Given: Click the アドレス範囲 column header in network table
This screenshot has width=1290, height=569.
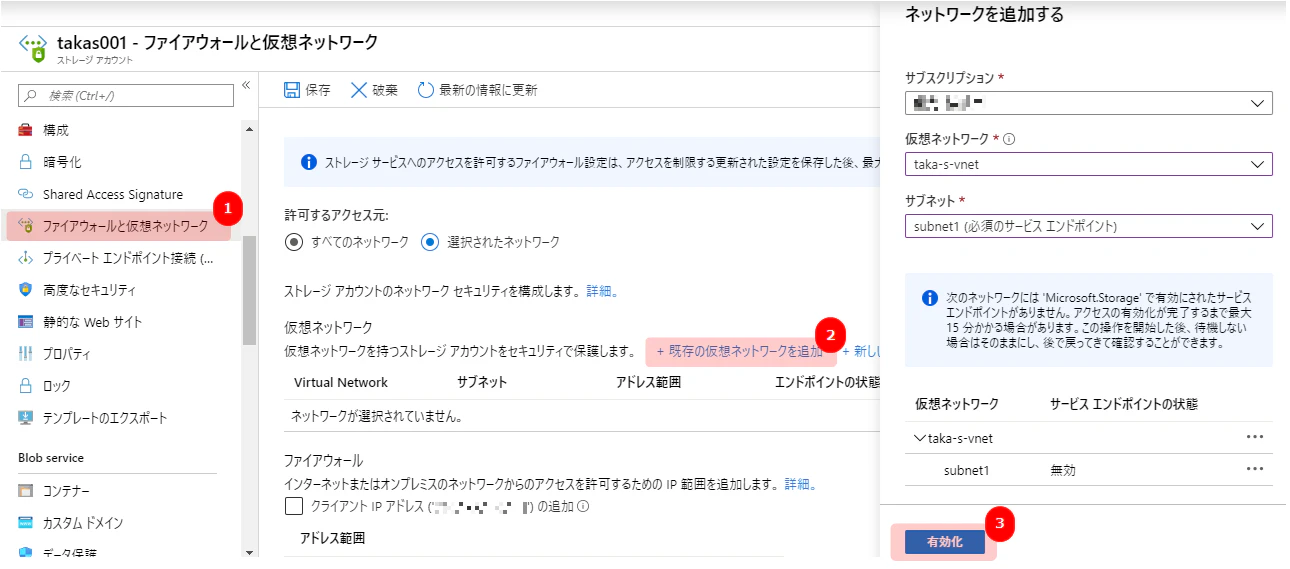Looking at the screenshot, I should pyautogui.click(x=648, y=382).
